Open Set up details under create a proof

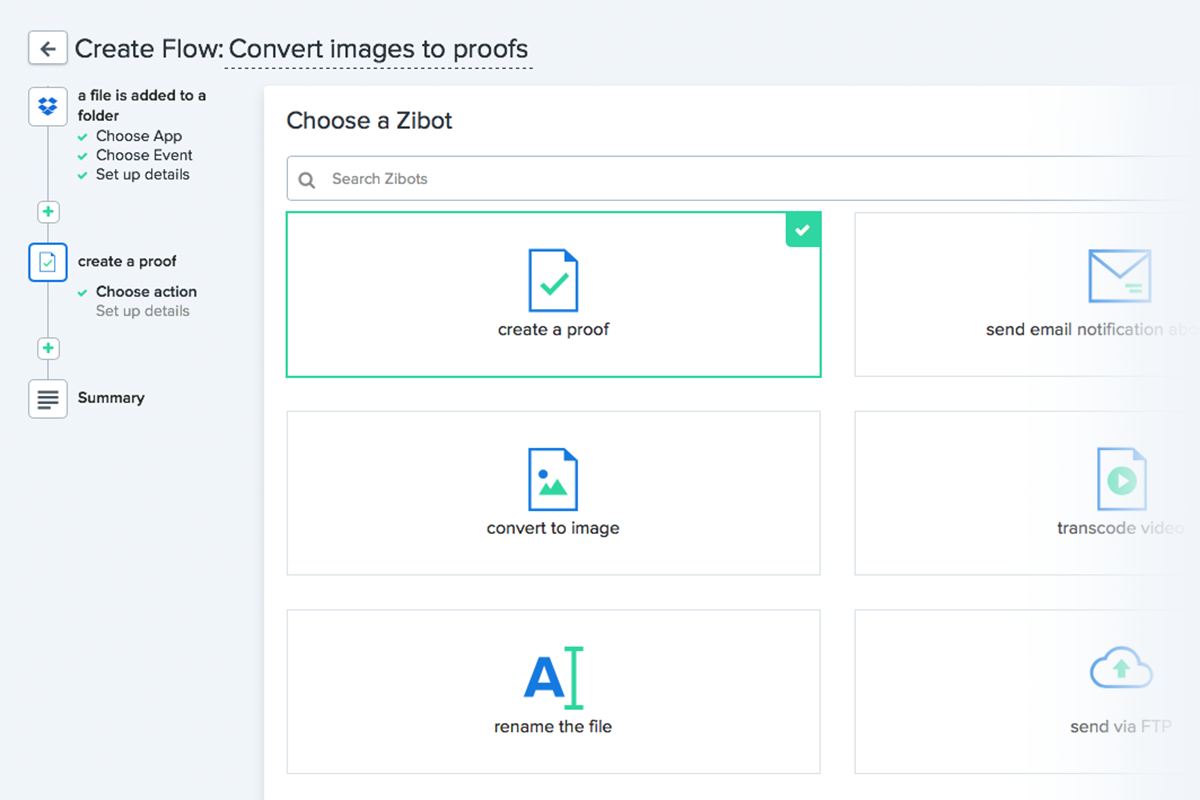(x=141, y=311)
